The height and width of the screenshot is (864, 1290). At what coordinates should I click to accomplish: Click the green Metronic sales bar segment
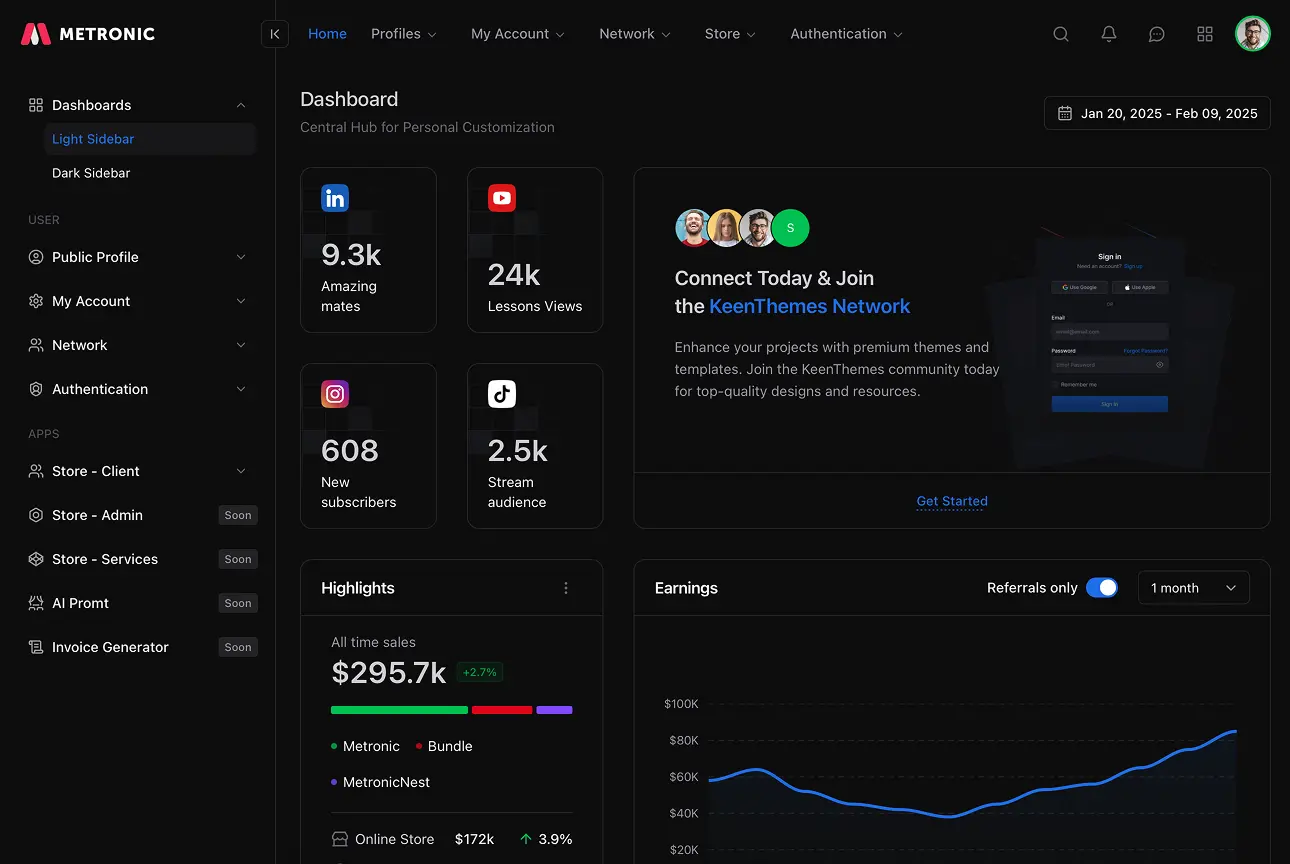[x=399, y=710]
